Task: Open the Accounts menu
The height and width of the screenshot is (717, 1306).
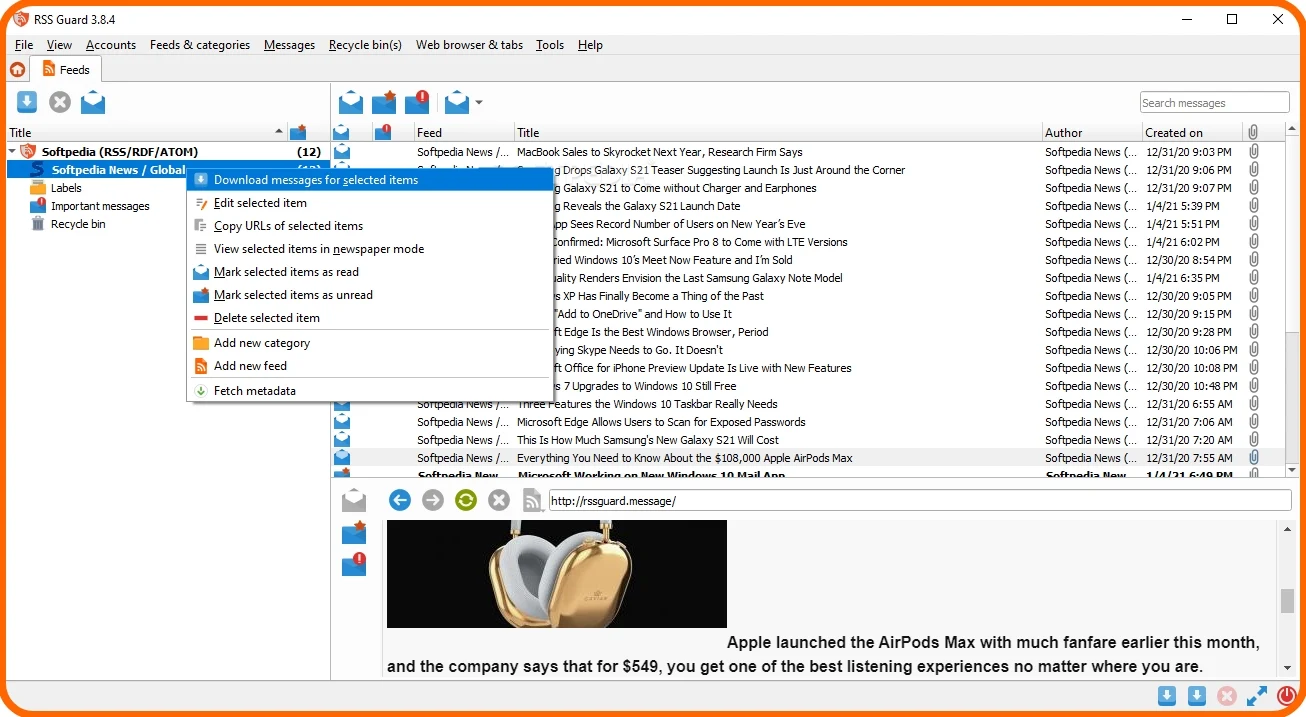Action: [x=111, y=45]
